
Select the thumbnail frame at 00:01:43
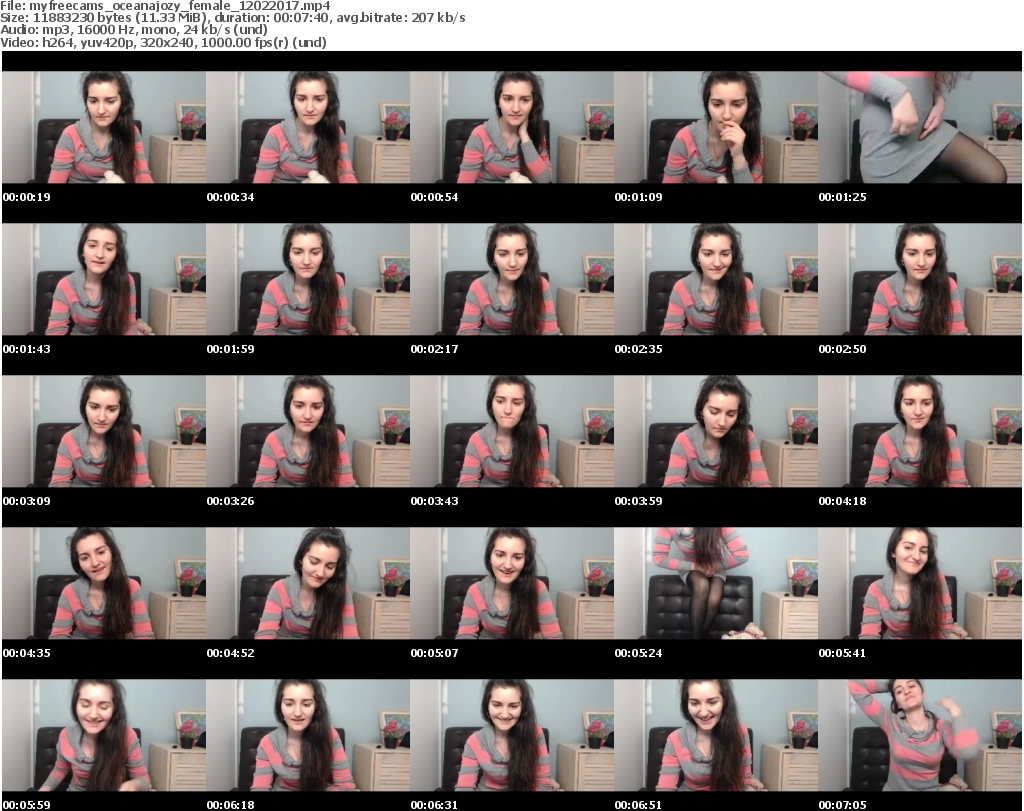tap(104, 279)
